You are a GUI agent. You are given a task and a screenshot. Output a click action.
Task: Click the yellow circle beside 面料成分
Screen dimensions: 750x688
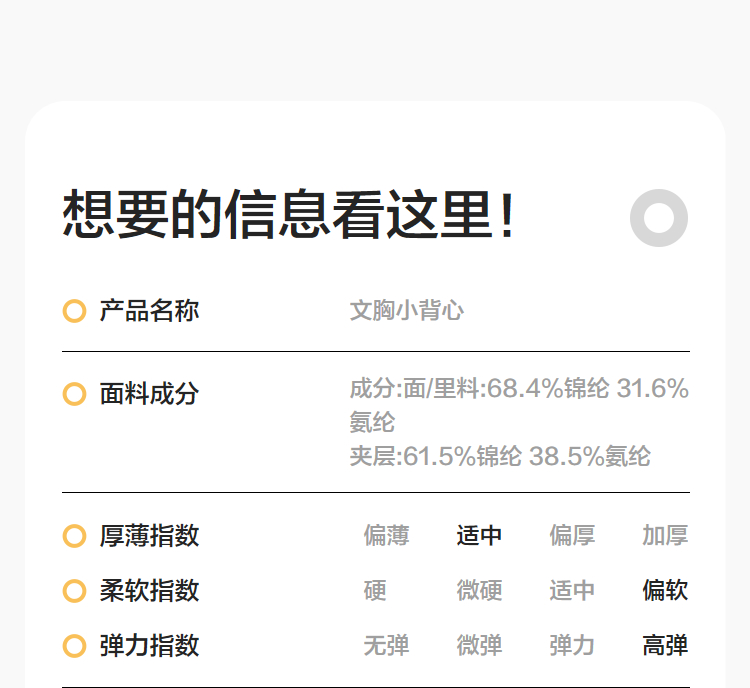[x=74, y=394]
